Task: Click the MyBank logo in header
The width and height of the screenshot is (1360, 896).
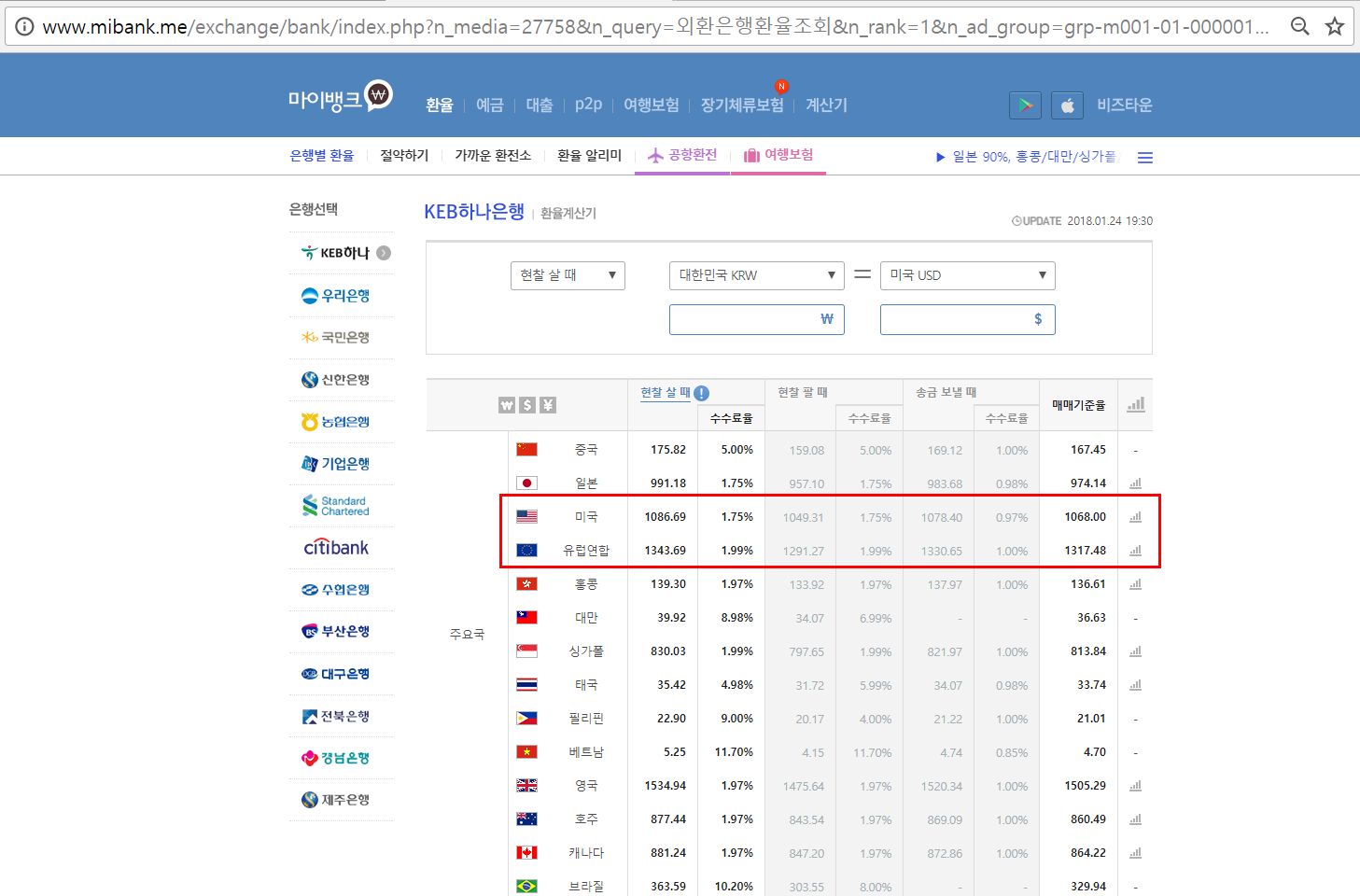Action: [x=340, y=97]
